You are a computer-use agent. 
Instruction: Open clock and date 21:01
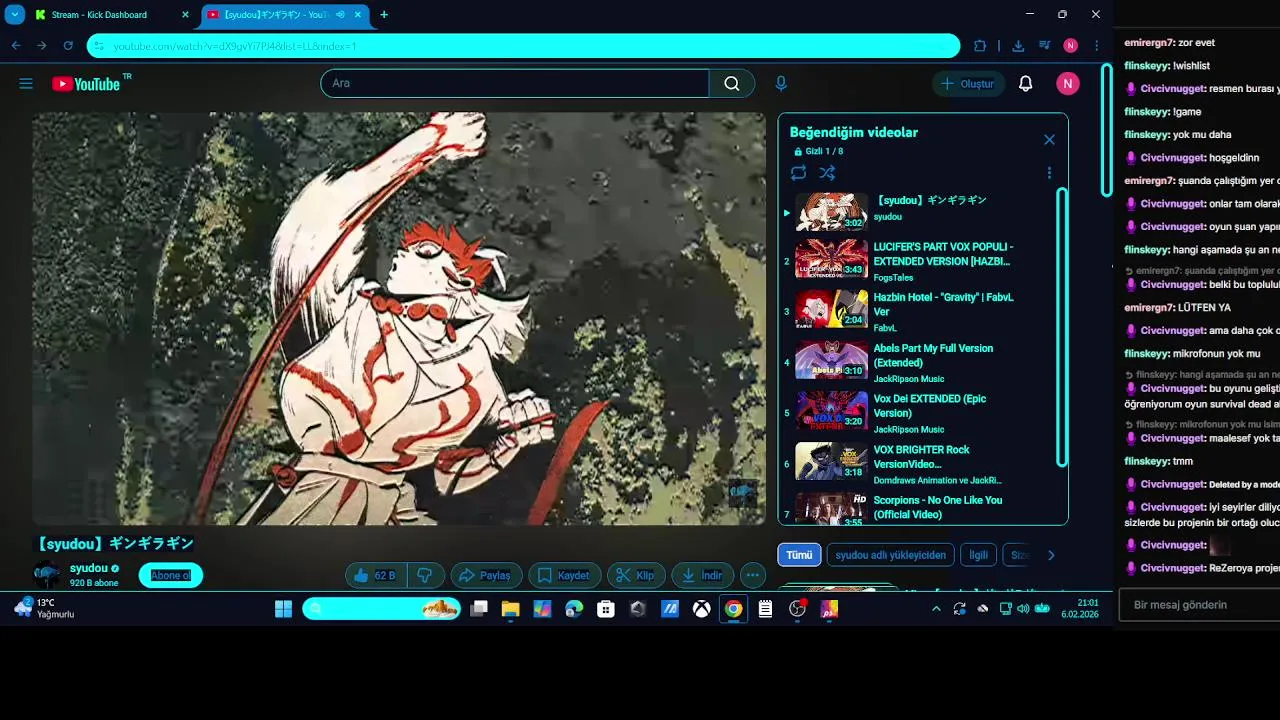[1078, 609]
